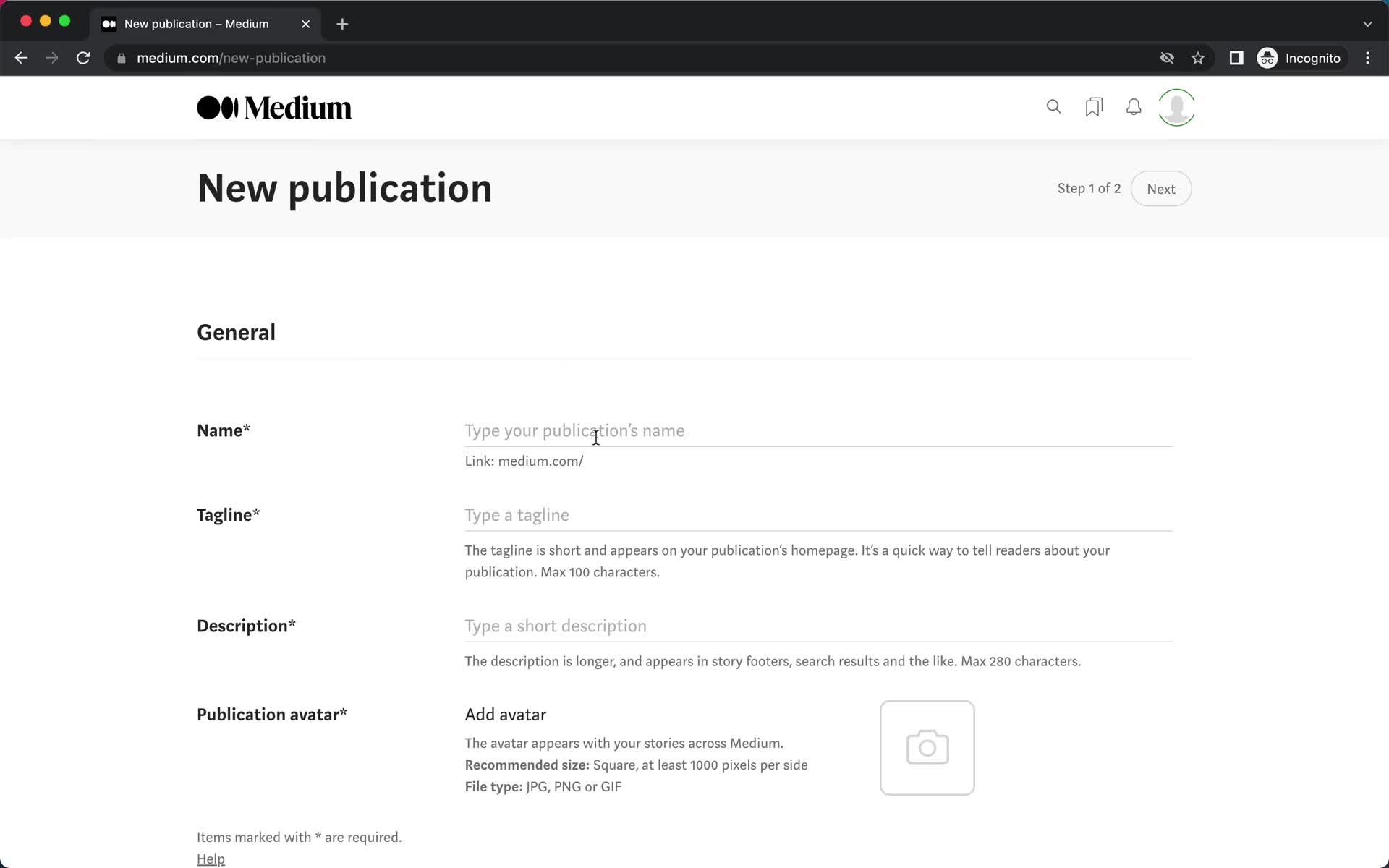This screenshot has width=1389, height=868.
Task: Click the camera icon for avatar
Action: coord(927,748)
